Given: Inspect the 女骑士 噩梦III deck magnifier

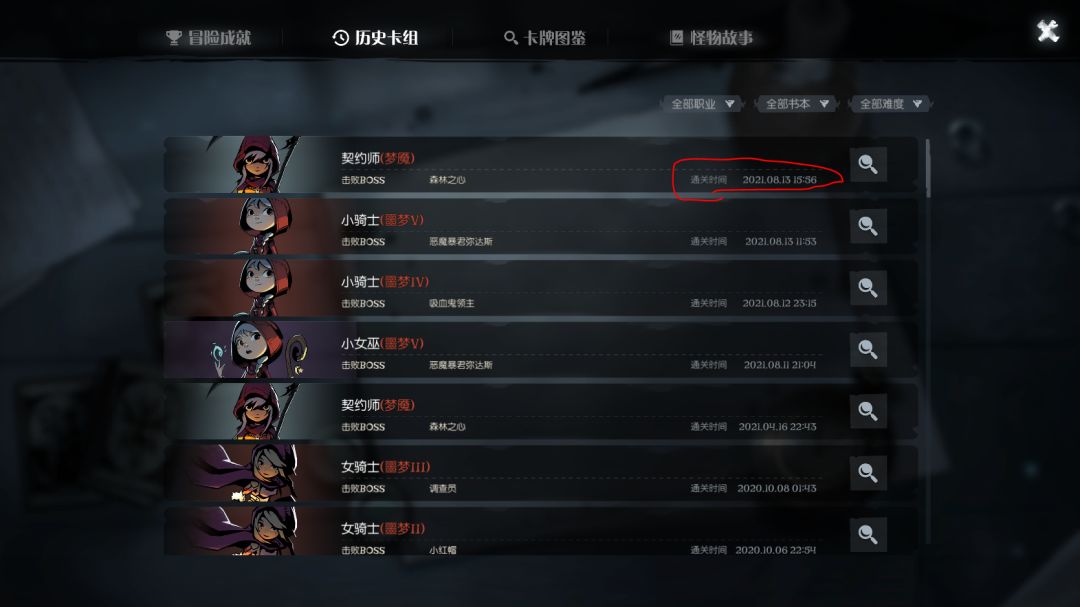Looking at the screenshot, I should (x=868, y=473).
